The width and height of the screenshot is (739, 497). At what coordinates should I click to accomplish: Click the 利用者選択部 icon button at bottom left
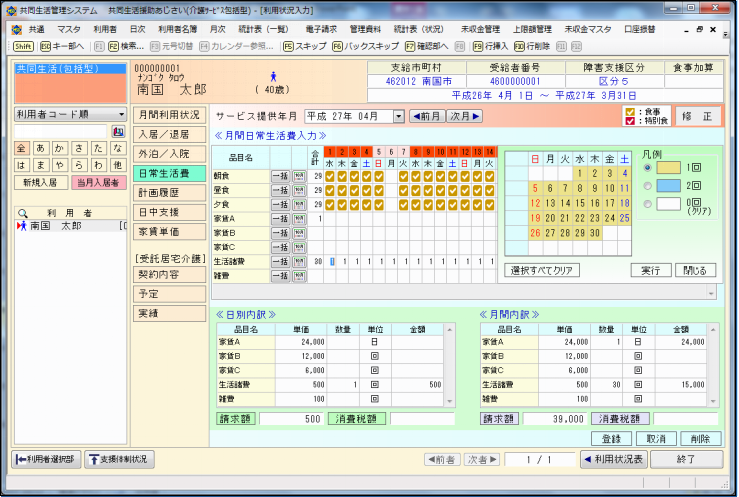point(46,459)
